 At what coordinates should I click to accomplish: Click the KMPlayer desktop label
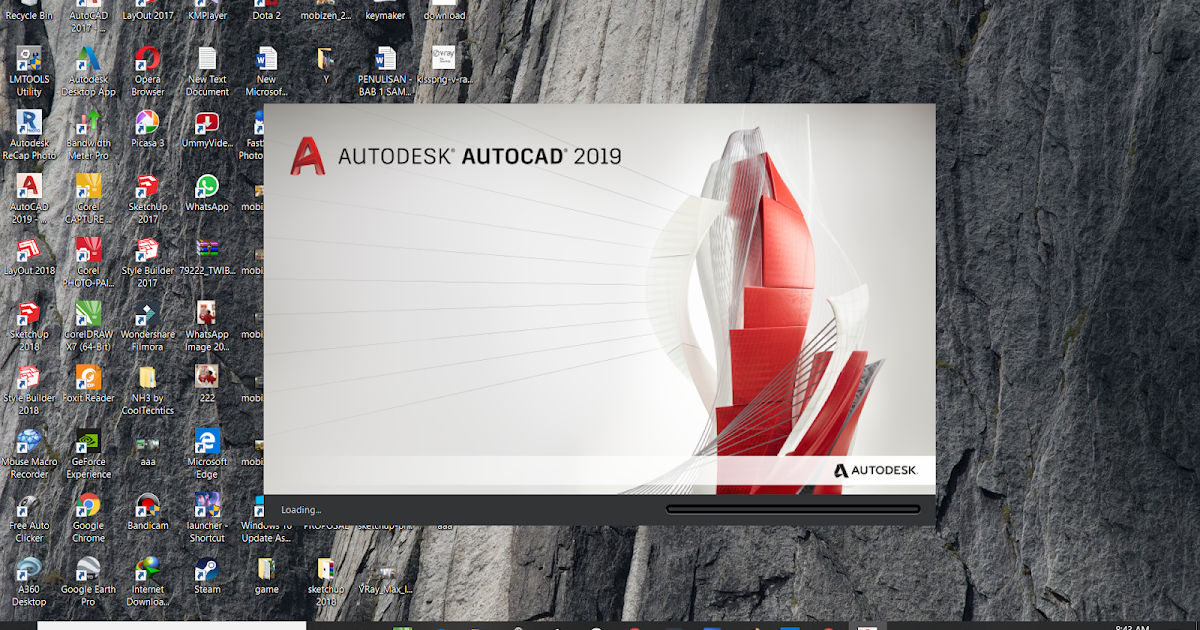[207, 16]
